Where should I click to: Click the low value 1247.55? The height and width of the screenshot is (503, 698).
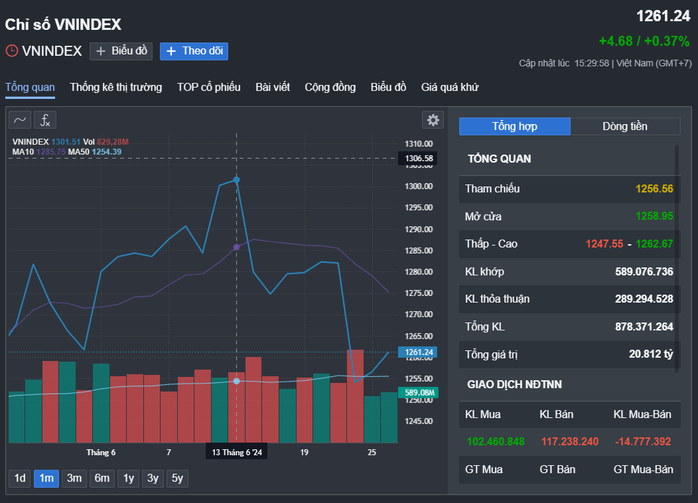click(x=604, y=244)
